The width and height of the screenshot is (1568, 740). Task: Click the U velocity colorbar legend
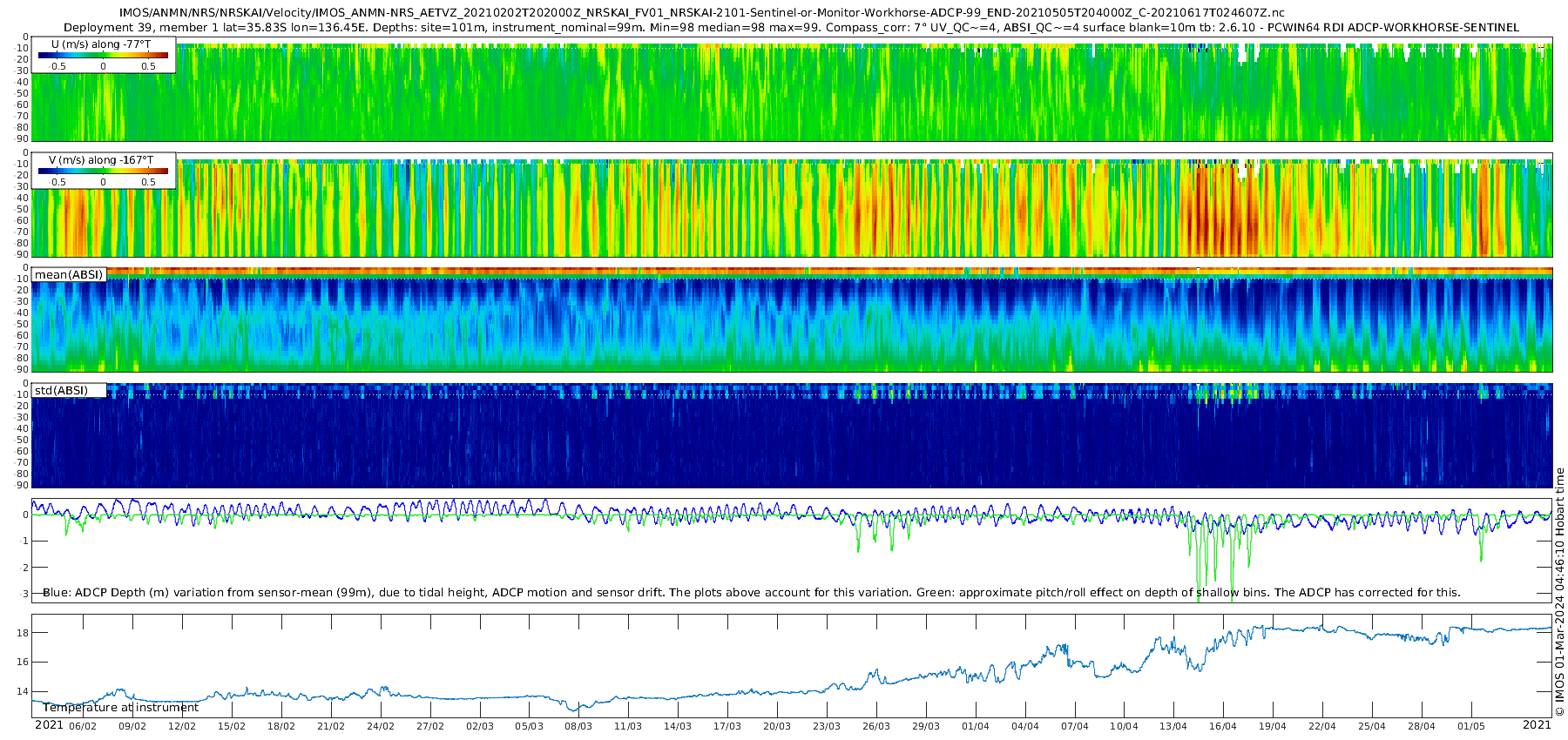[x=103, y=55]
